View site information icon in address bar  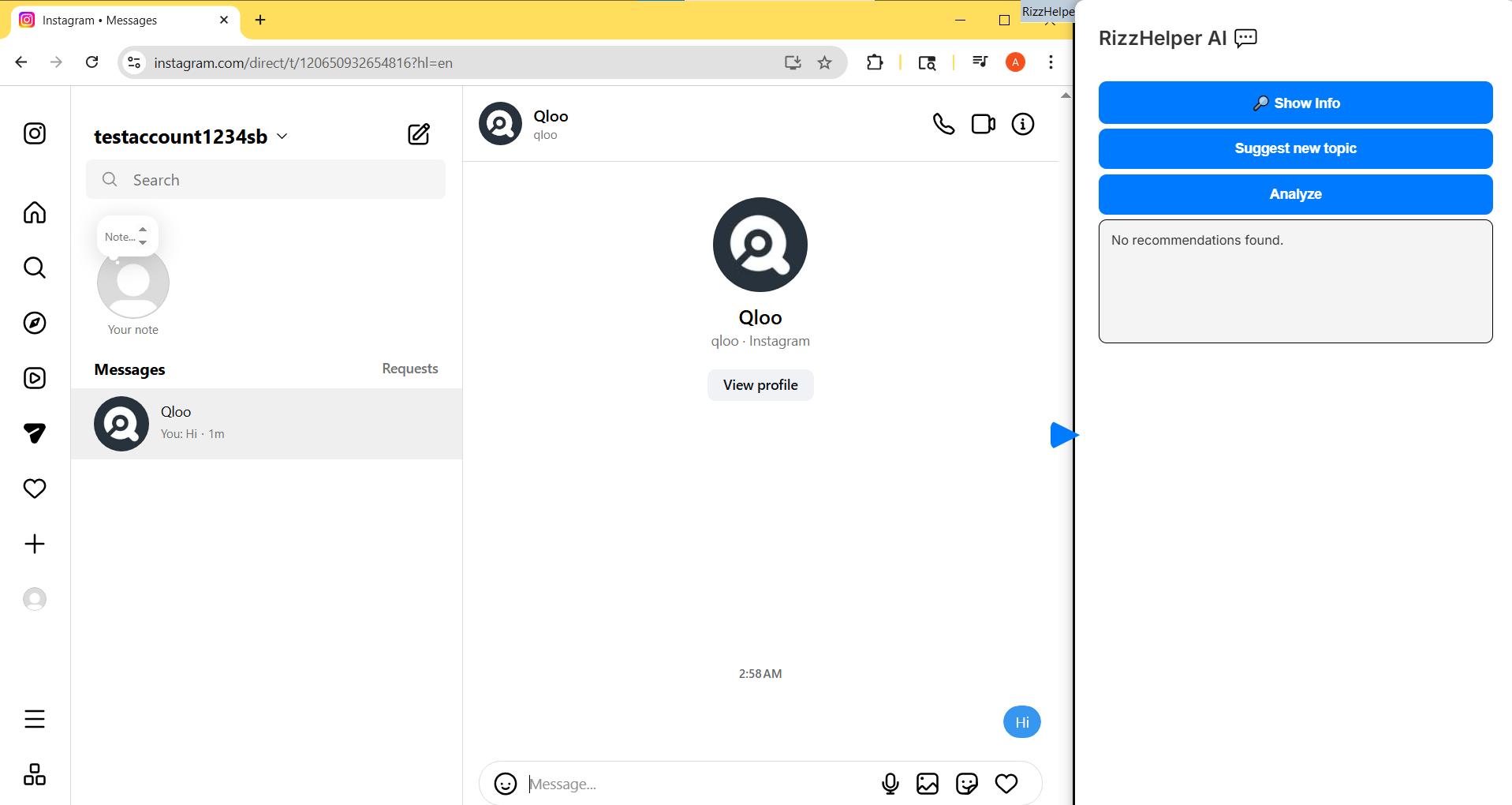135,62
